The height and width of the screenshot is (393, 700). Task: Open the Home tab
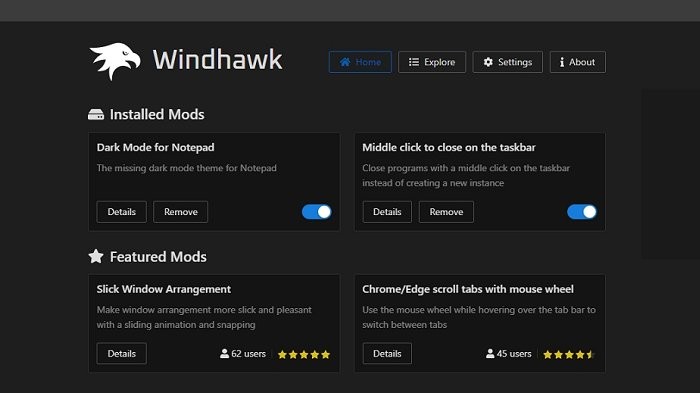click(x=360, y=62)
